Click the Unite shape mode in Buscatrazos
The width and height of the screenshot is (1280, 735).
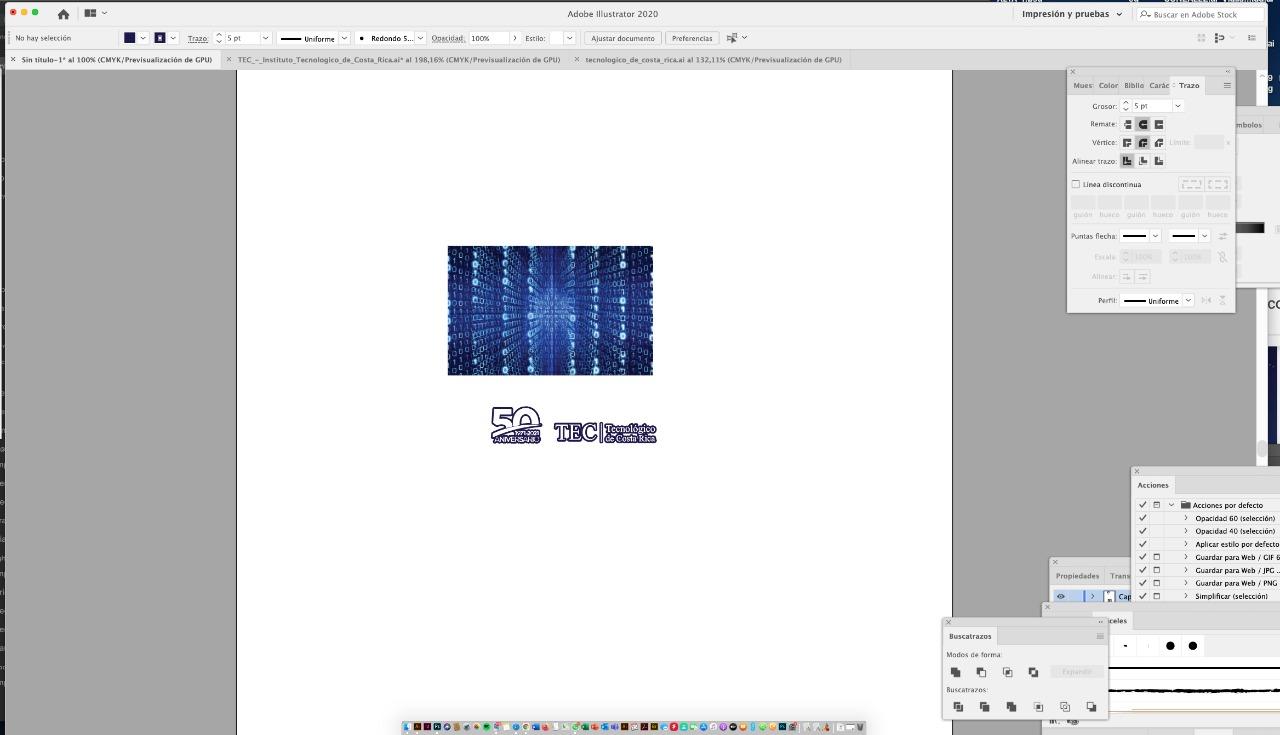955,672
